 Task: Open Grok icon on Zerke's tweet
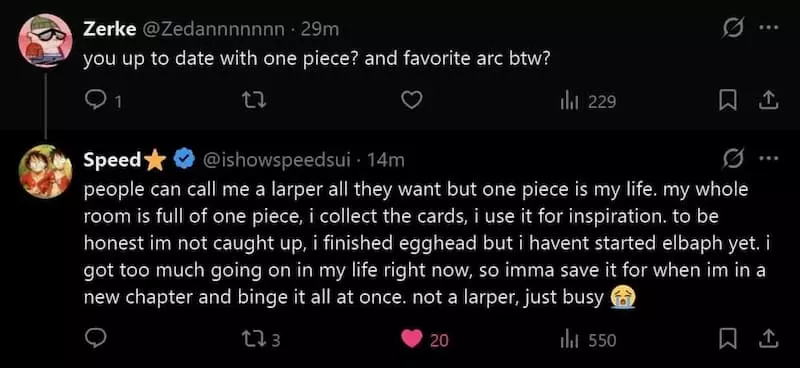(x=733, y=30)
